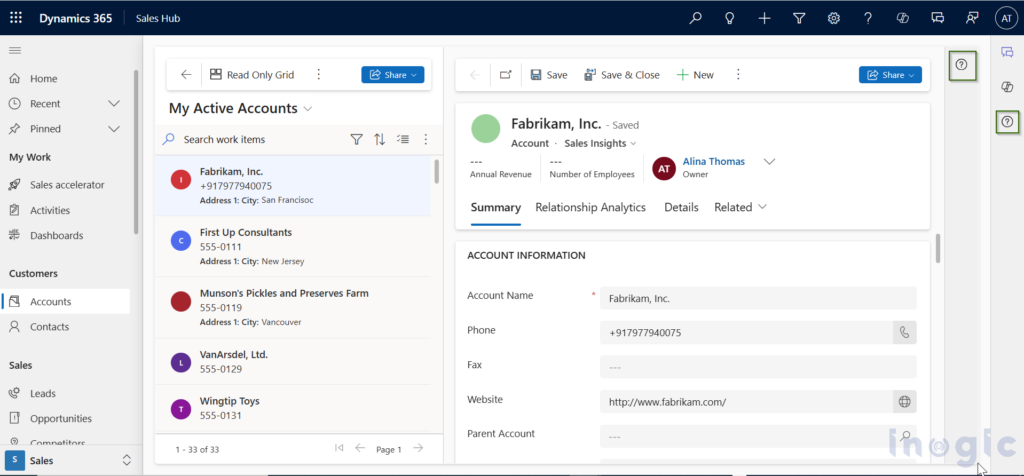Image resolution: width=1024 pixels, height=476 pixels.
Task: Open Share dropdown on the record form
Action: pyautogui.click(x=890, y=75)
